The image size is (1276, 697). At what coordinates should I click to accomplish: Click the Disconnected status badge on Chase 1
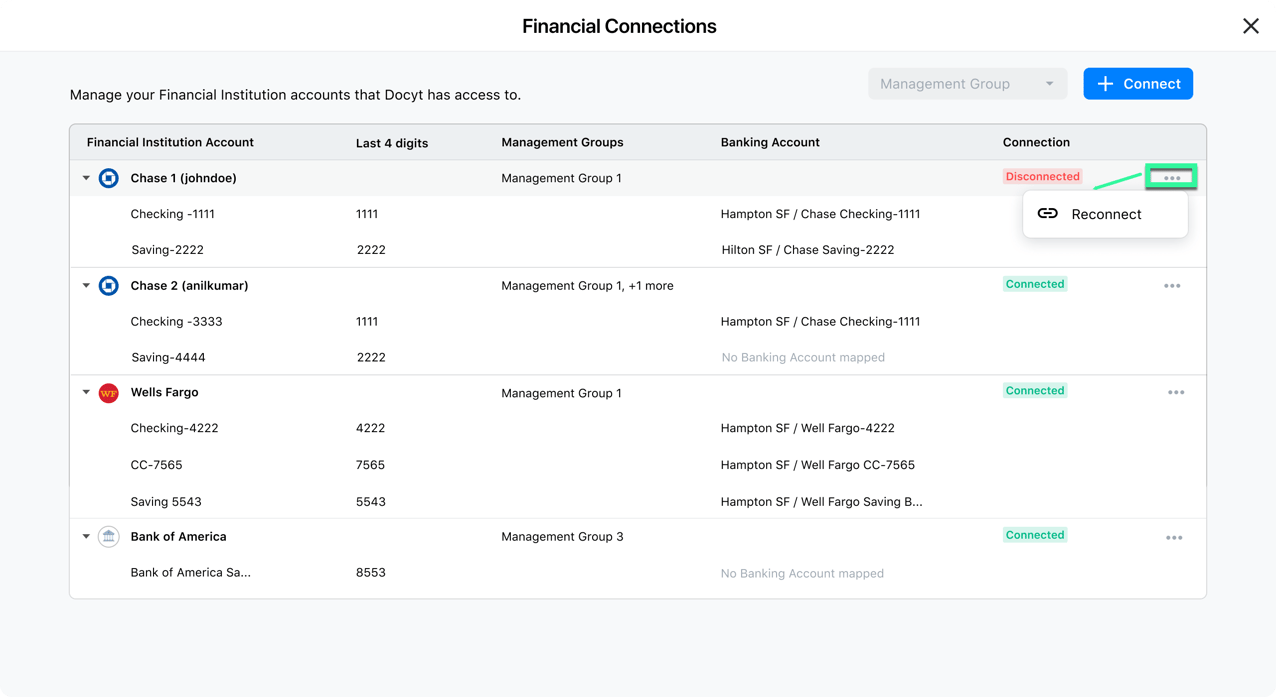[1042, 176]
